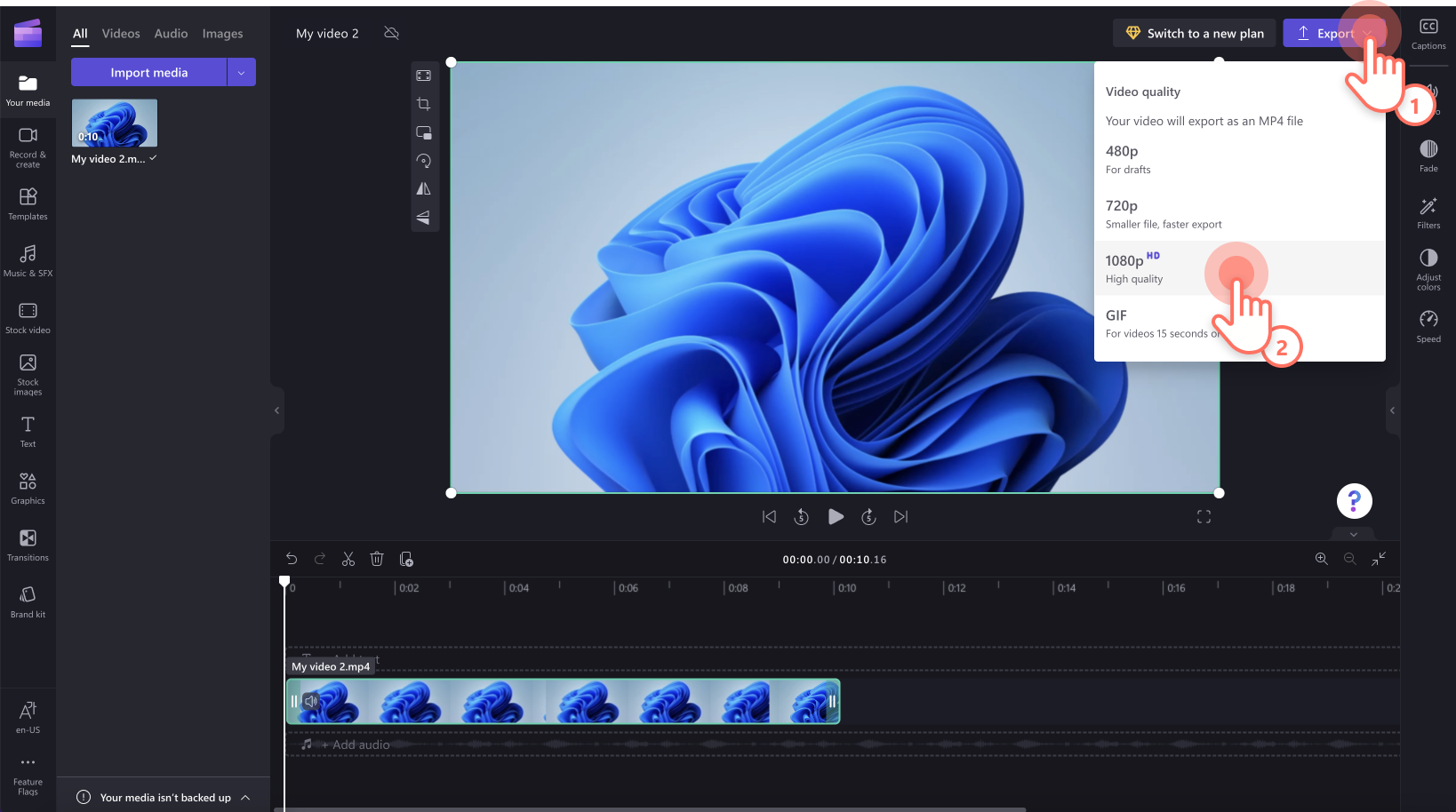1456x812 pixels.
Task: Expand Import media dropdown arrow
Action: tap(242, 72)
